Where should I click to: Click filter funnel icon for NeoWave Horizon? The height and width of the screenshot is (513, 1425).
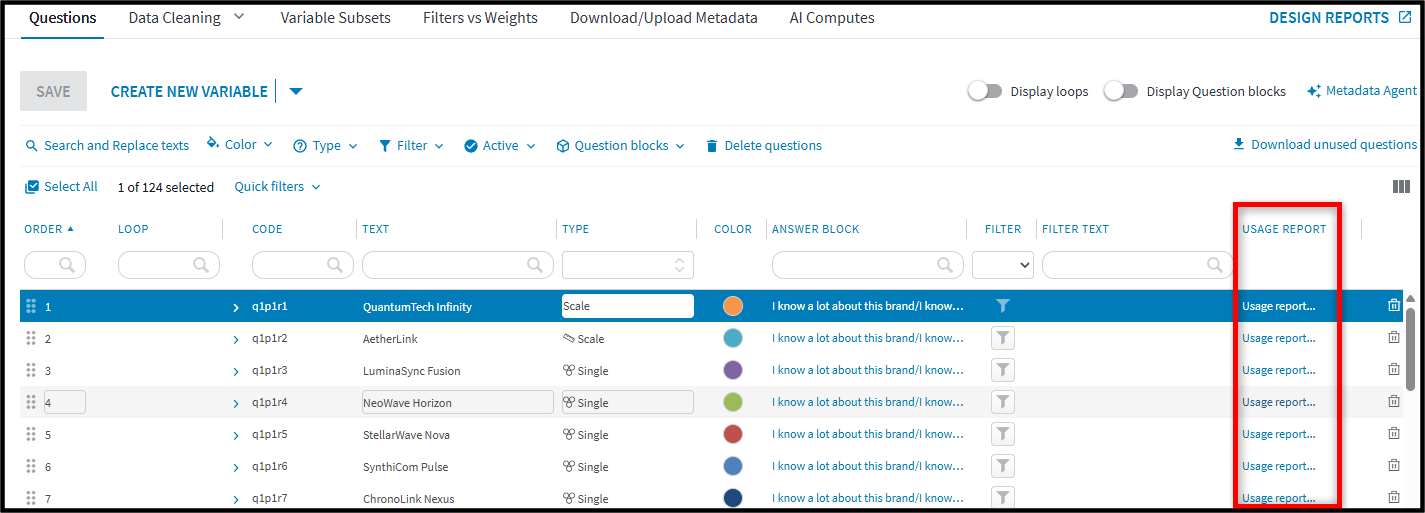coord(1003,402)
